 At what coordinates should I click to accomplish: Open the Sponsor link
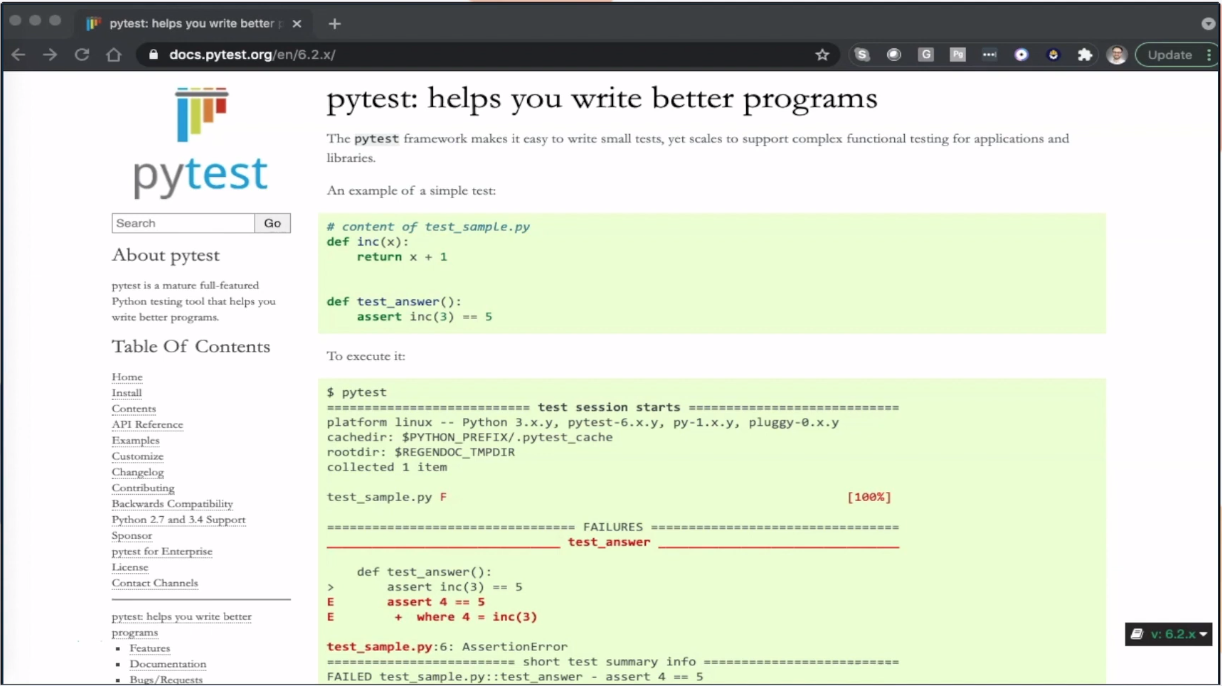tap(132, 536)
